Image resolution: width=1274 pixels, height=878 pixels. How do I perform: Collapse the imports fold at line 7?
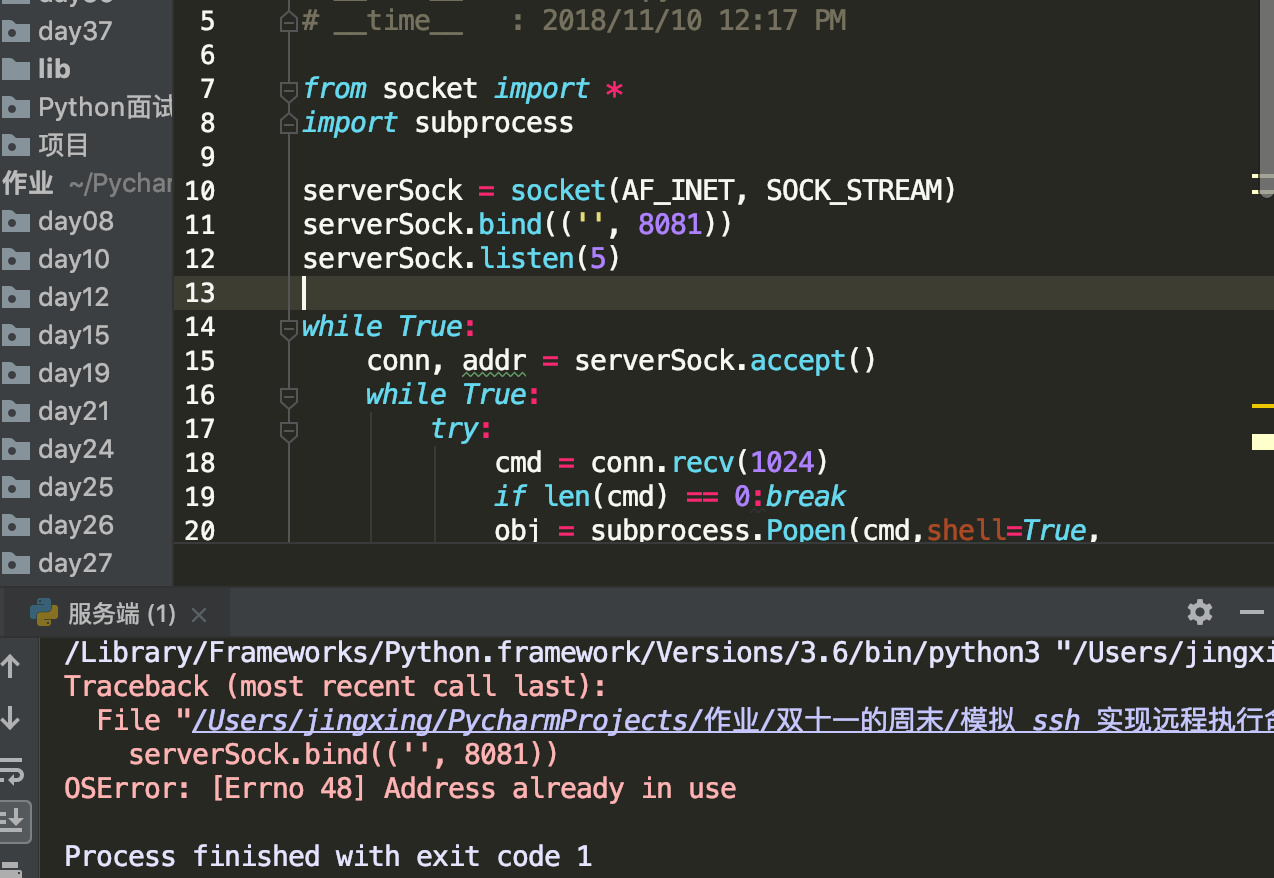(288, 90)
